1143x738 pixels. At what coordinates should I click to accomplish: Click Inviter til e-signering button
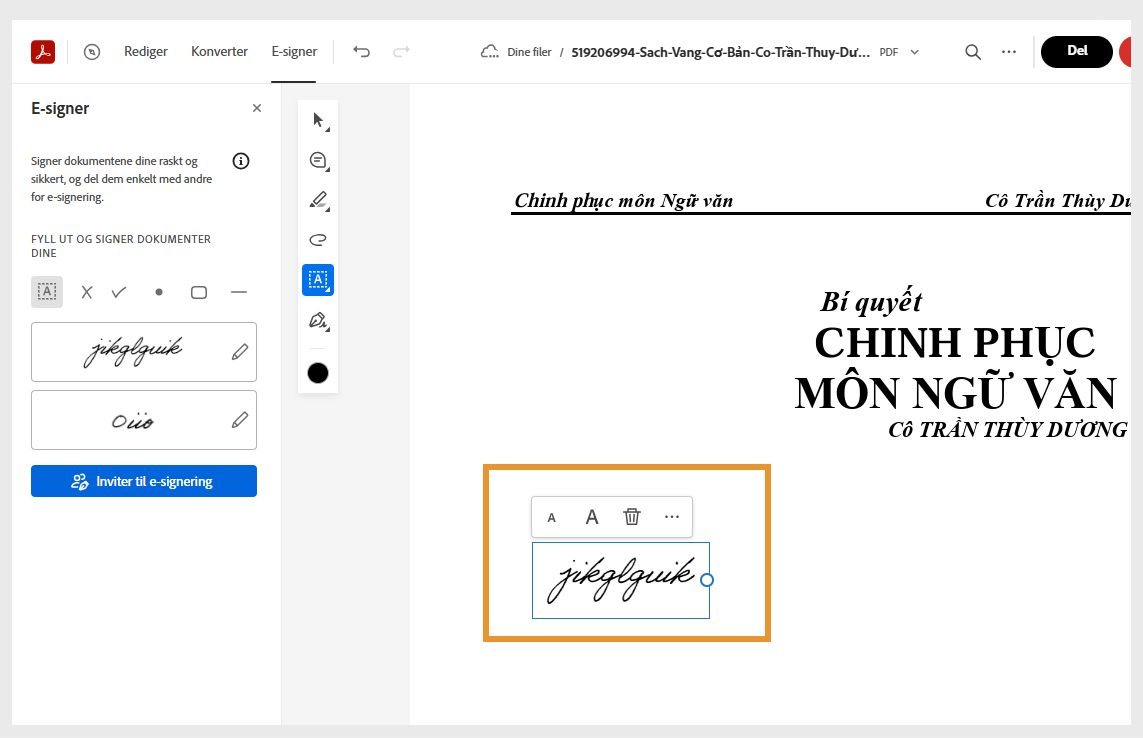[x=144, y=481]
